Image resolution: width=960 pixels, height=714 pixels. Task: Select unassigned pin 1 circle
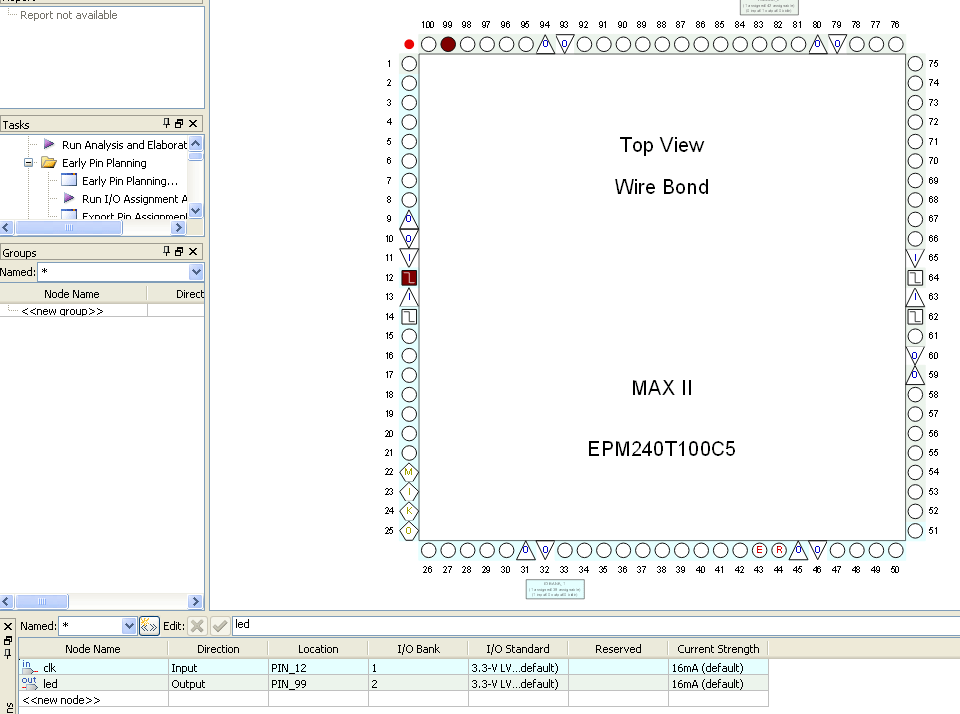(x=409, y=64)
